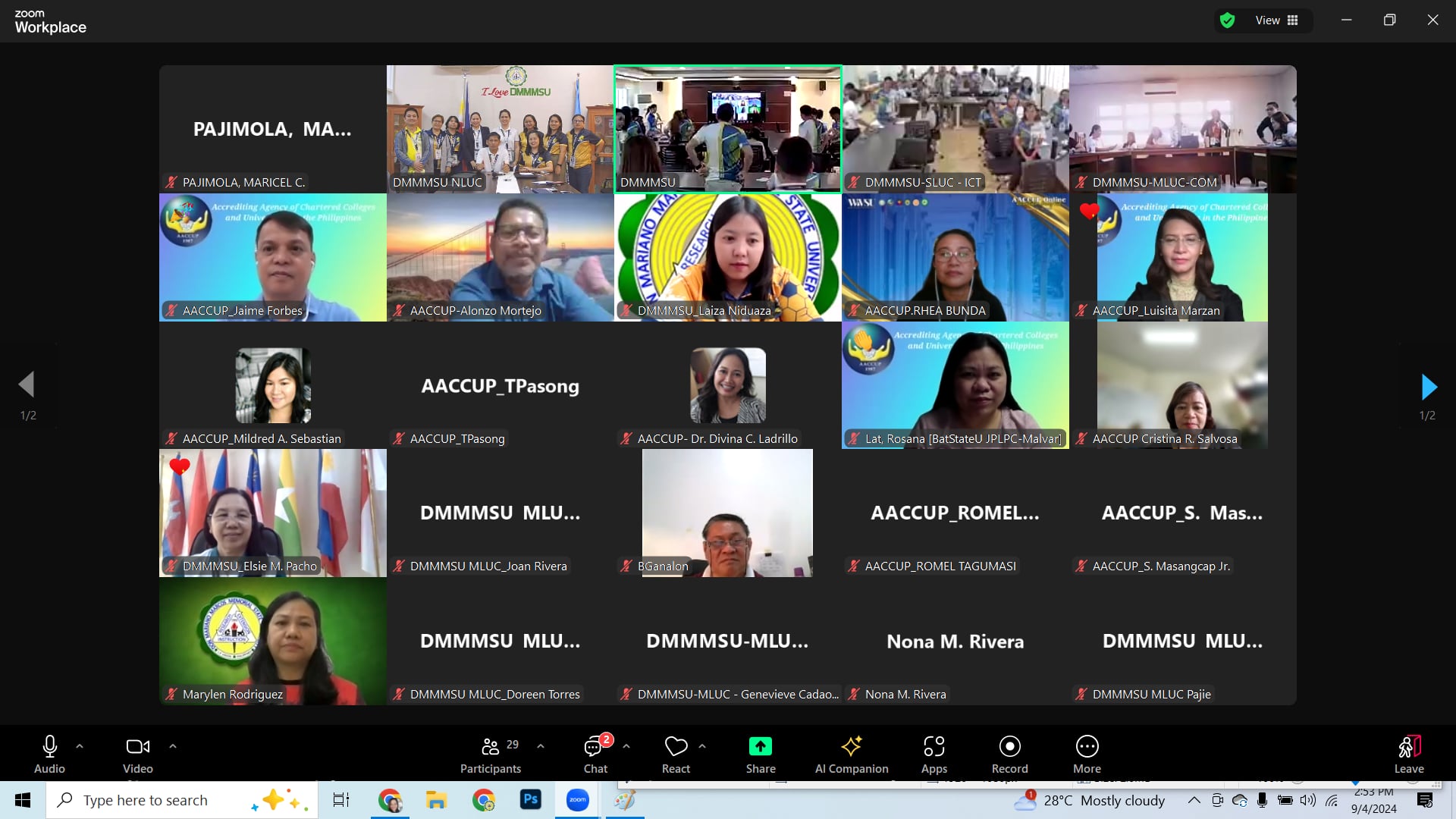
Task: Select the BGanalon video tile
Action: pyautogui.click(x=728, y=513)
